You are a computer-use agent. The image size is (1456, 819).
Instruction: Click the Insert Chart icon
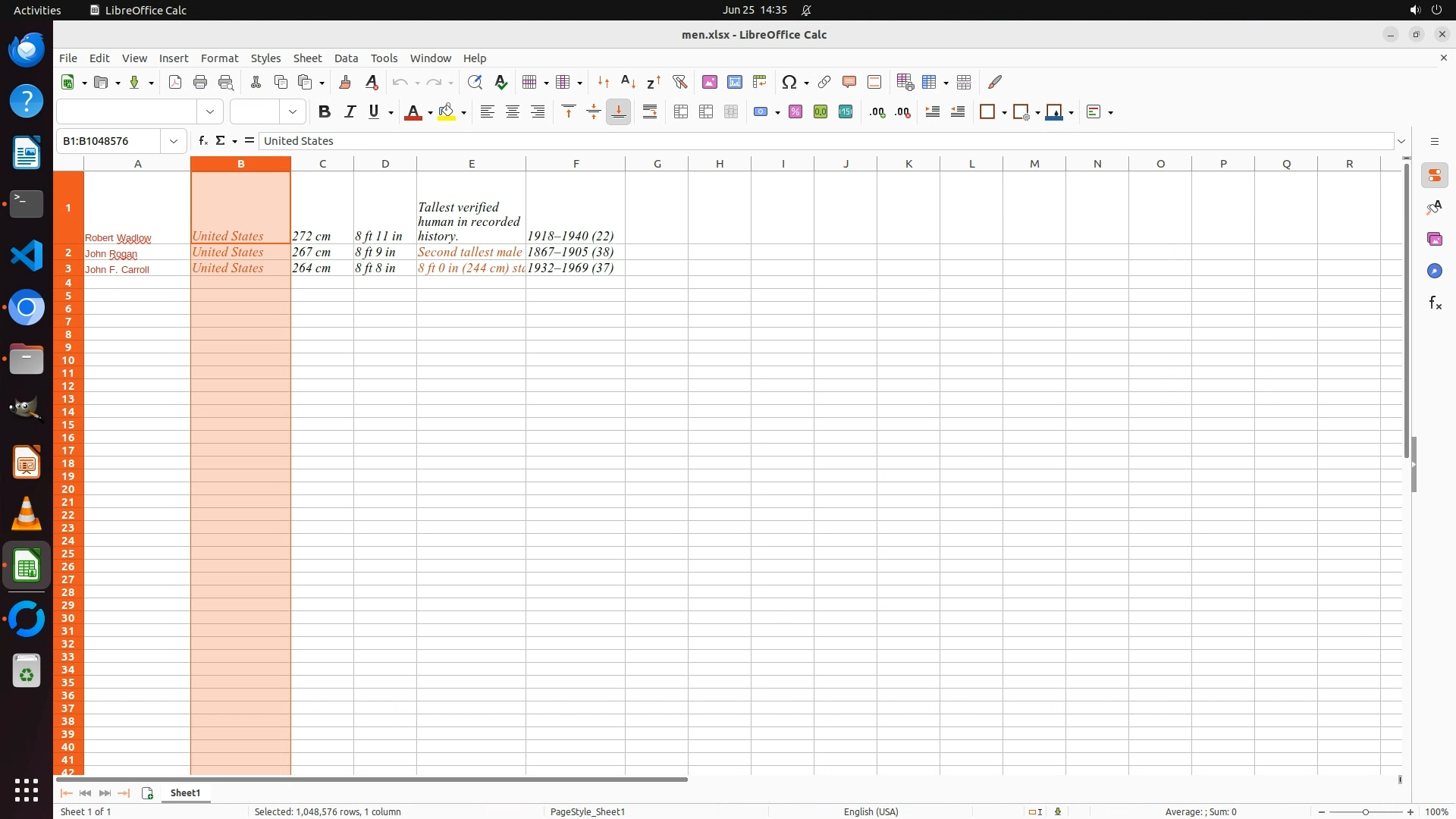(734, 82)
